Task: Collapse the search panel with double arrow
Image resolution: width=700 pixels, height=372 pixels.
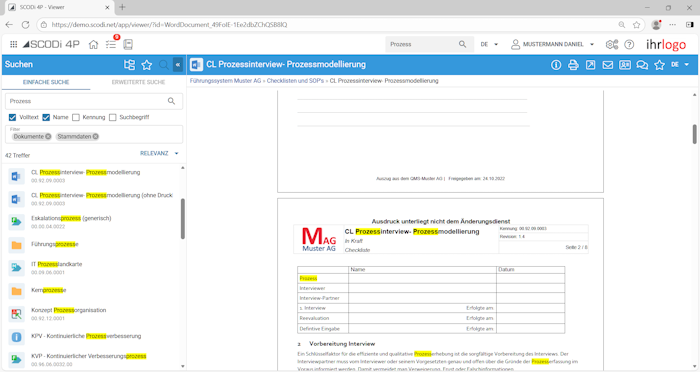Action: pos(178,65)
